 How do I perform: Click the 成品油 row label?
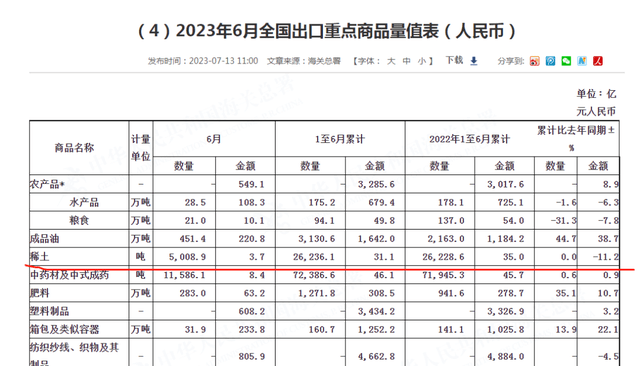[44, 239]
